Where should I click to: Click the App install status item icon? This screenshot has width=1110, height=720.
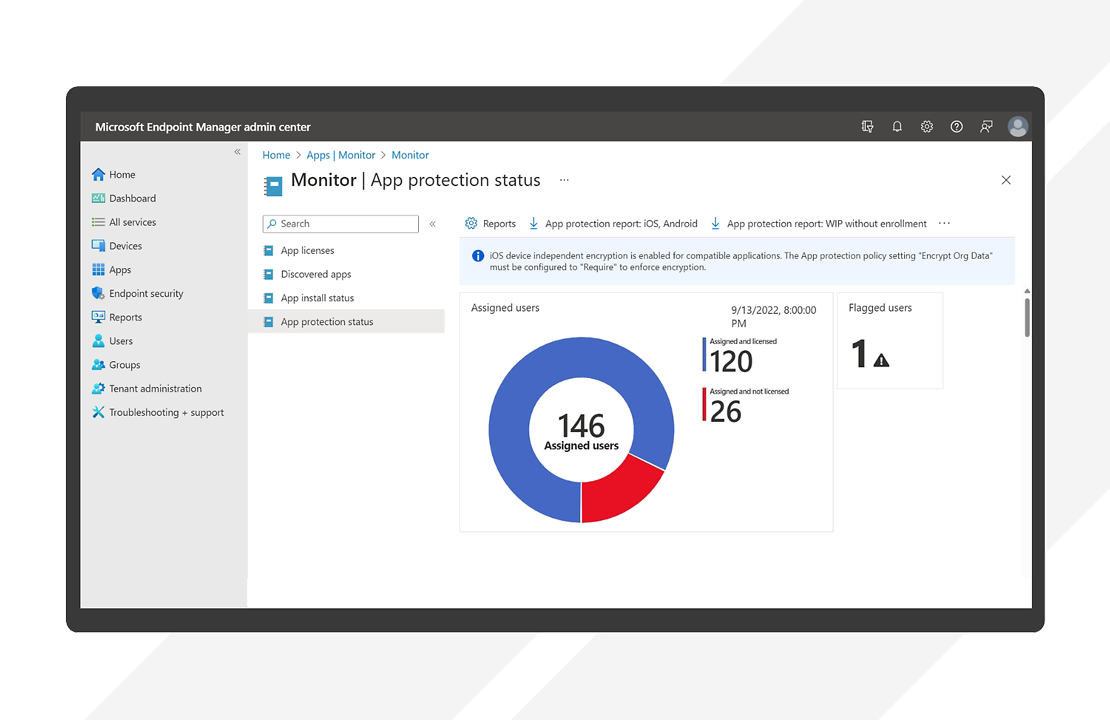(x=268, y=298)
